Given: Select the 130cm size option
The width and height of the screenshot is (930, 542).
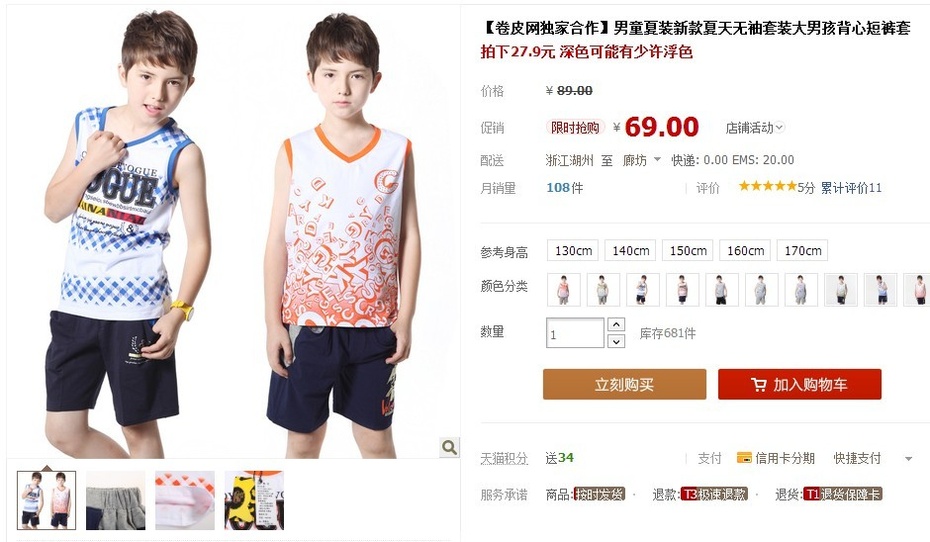Looking at the screenshot, I should pos(573,251).
